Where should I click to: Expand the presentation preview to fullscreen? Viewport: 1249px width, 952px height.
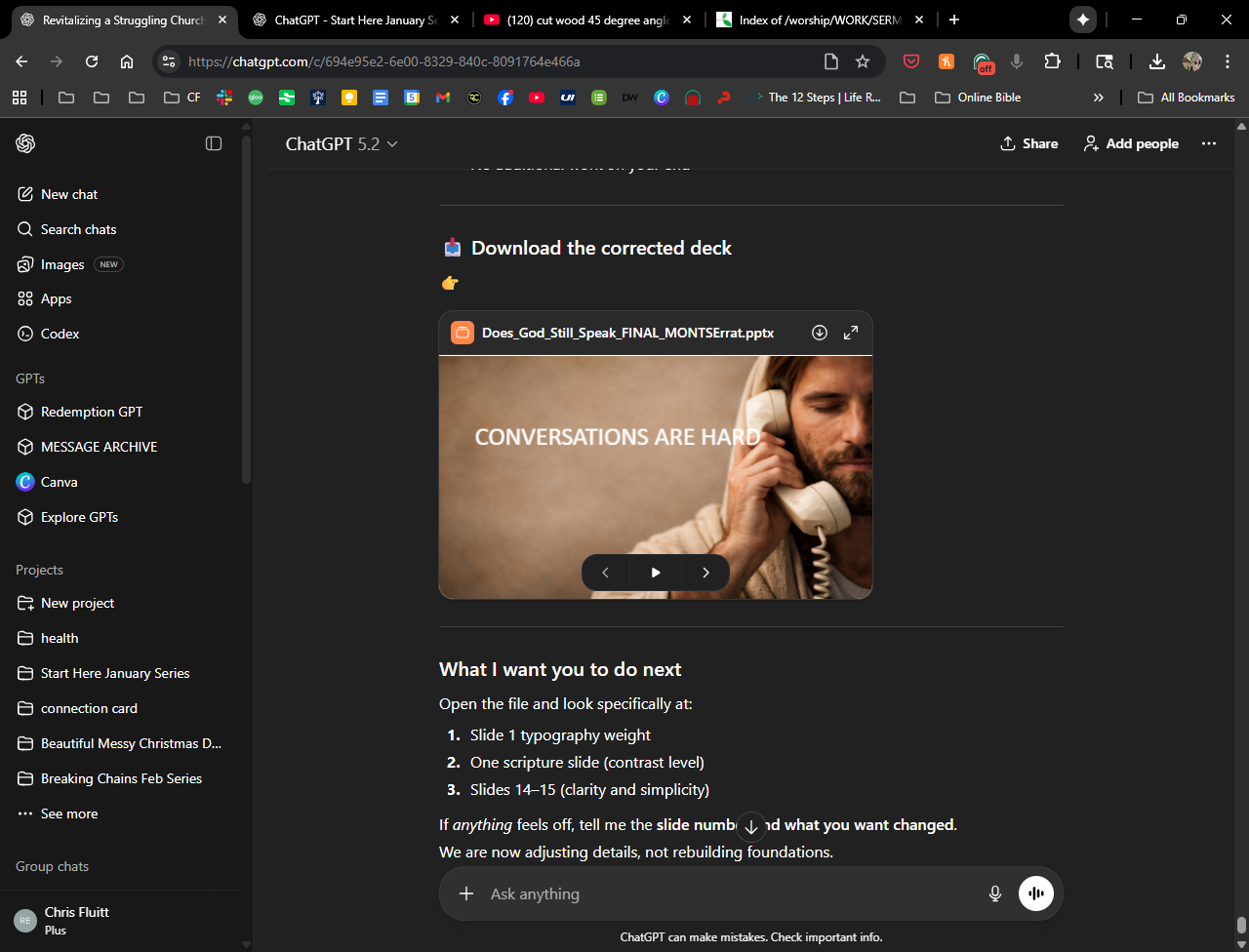(851, 333)
